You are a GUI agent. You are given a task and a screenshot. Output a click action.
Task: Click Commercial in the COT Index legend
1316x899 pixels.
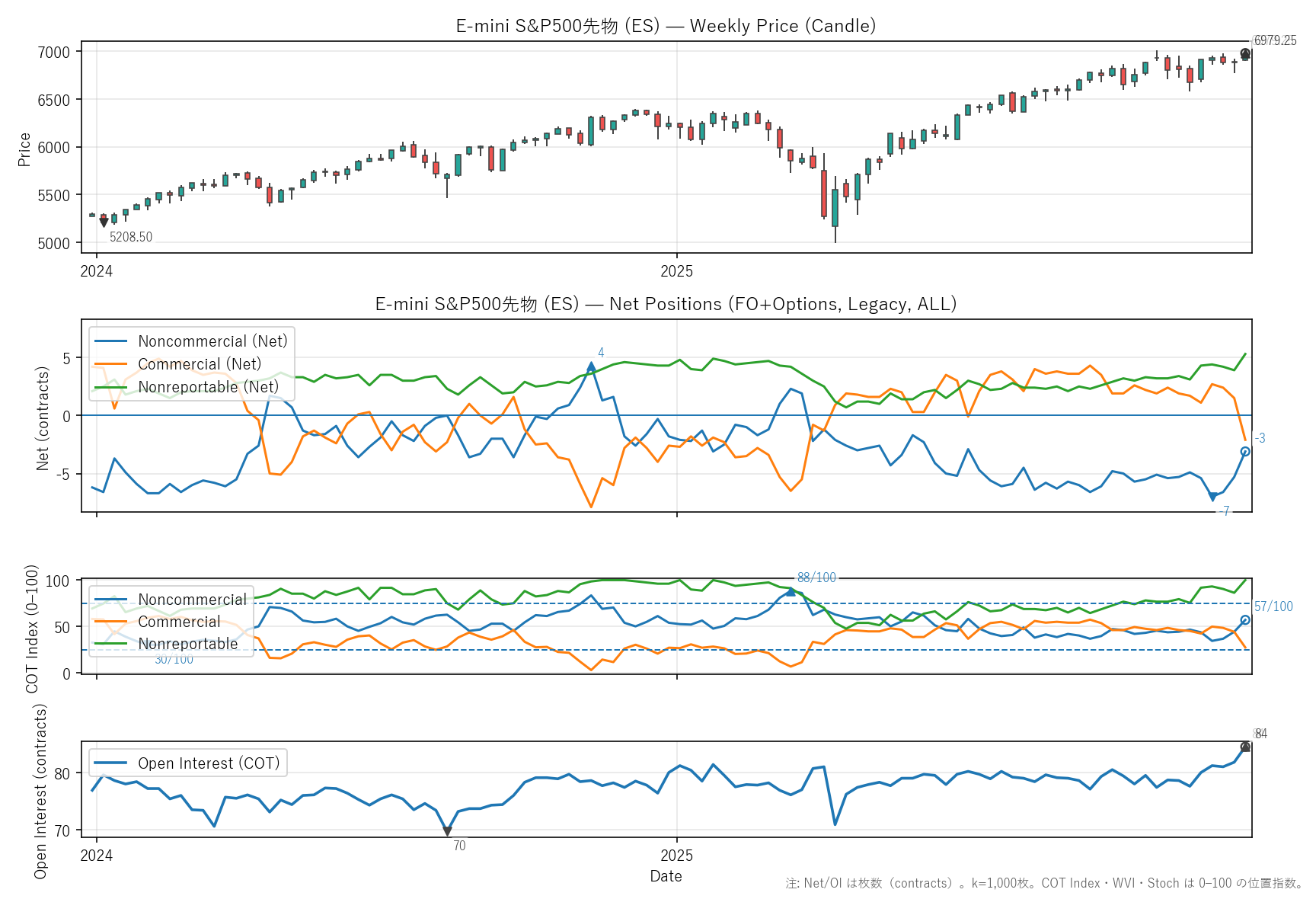[179, 622]
